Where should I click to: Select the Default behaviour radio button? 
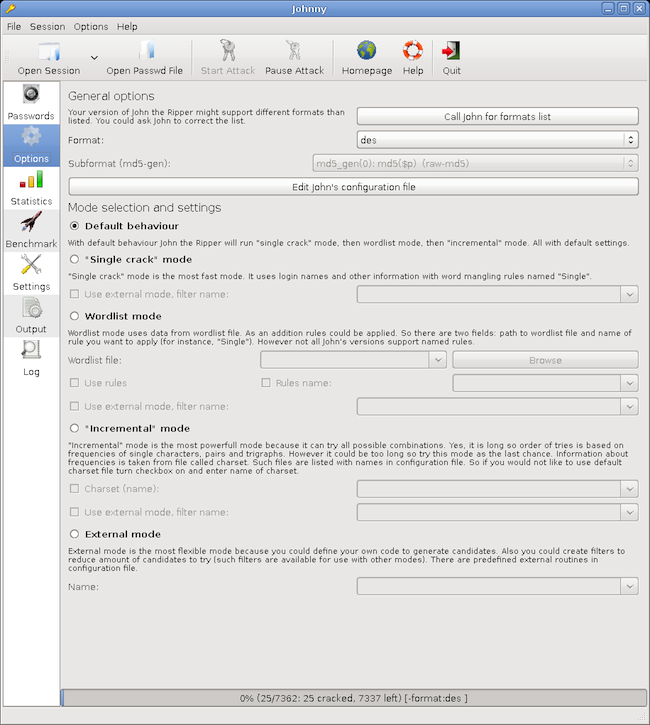pyautogui.click(x=74, y=226)
